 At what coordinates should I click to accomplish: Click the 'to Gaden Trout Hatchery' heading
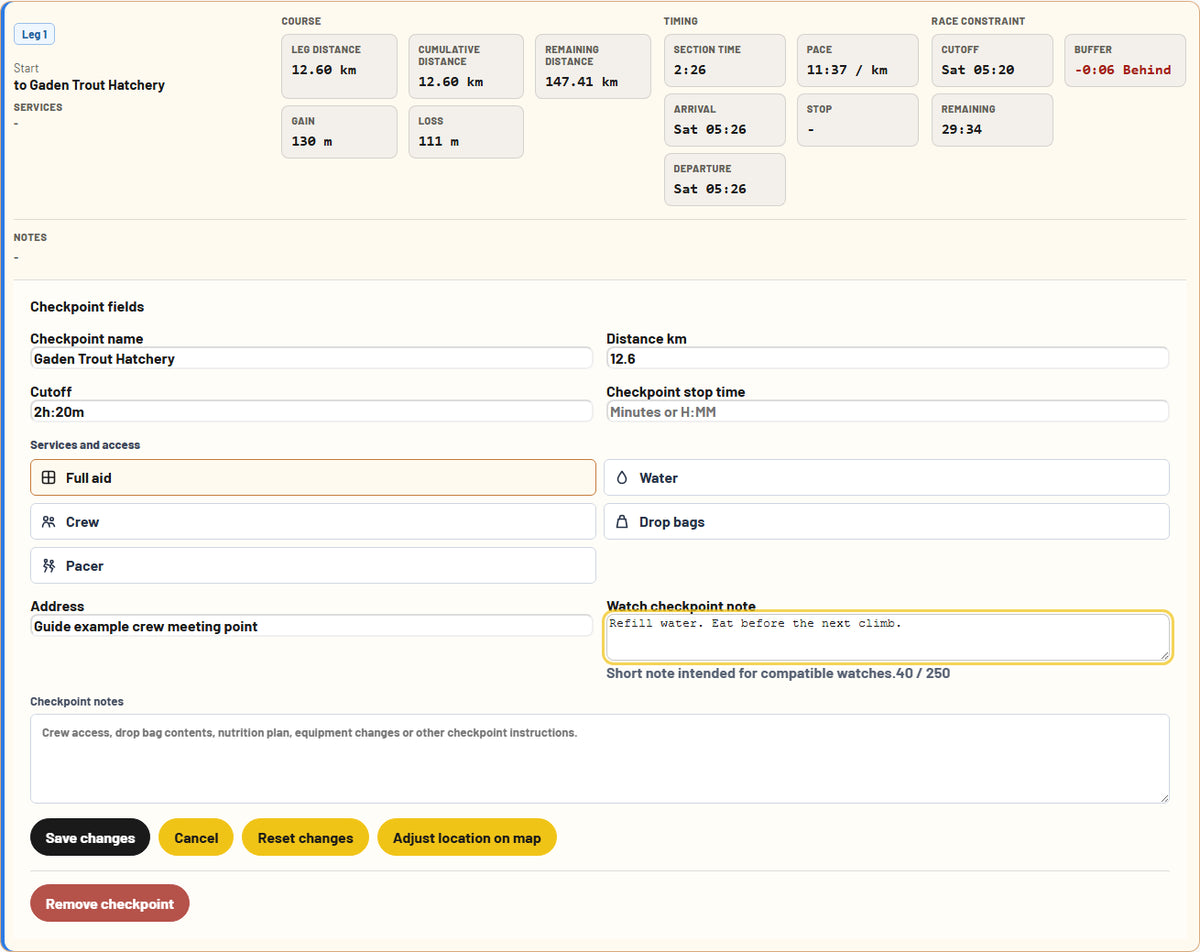89,85
